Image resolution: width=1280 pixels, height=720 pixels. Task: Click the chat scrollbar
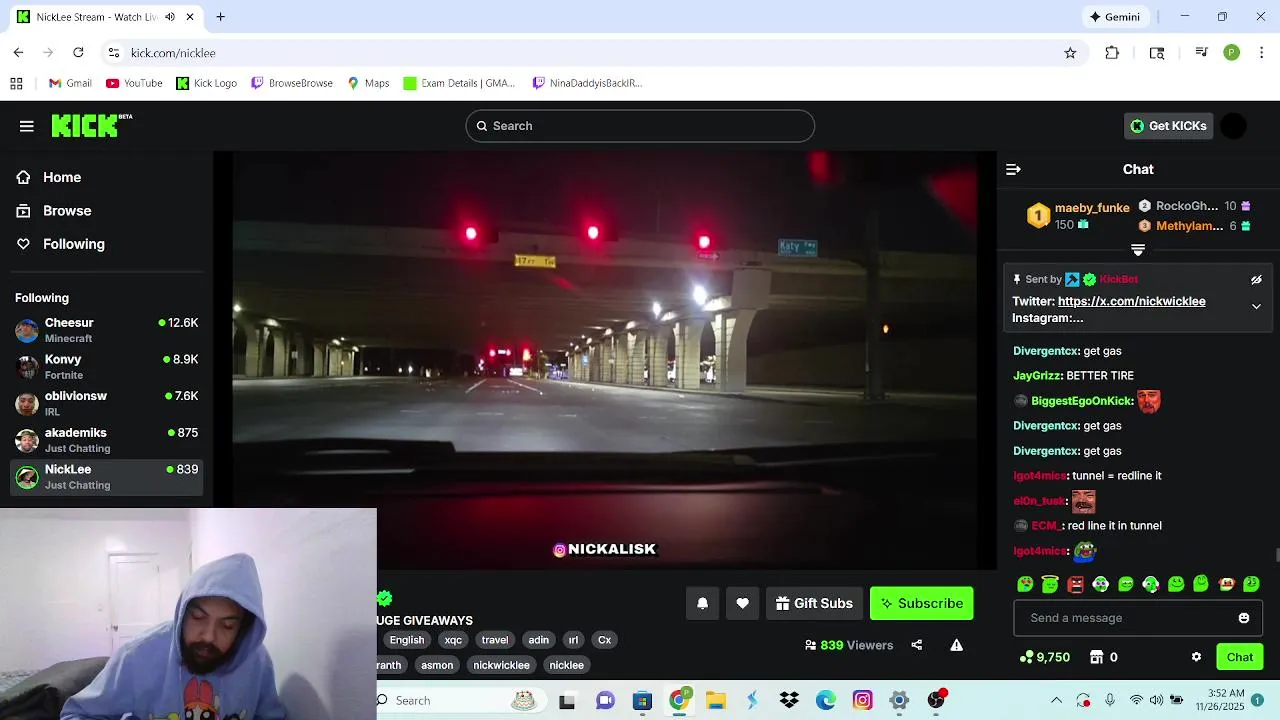[1277, 556]
